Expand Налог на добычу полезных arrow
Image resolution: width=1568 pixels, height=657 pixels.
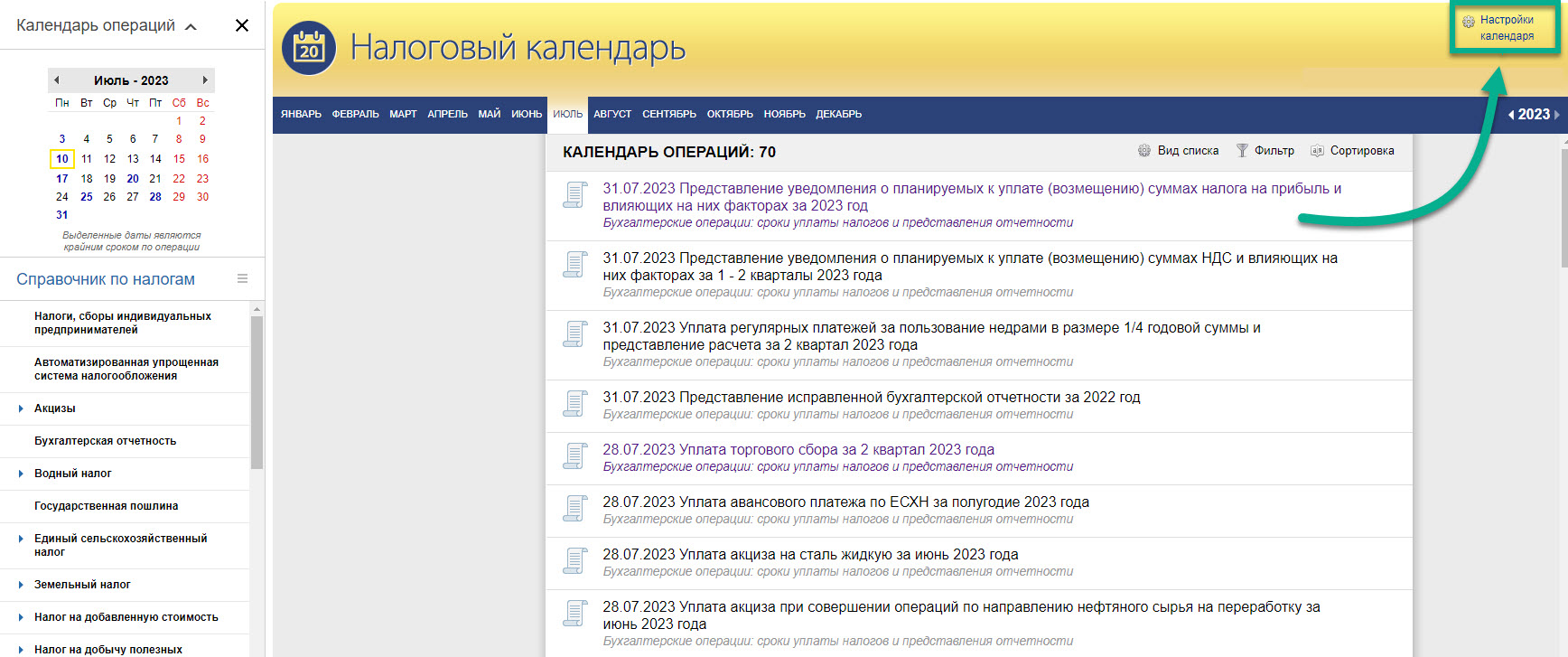21,650
